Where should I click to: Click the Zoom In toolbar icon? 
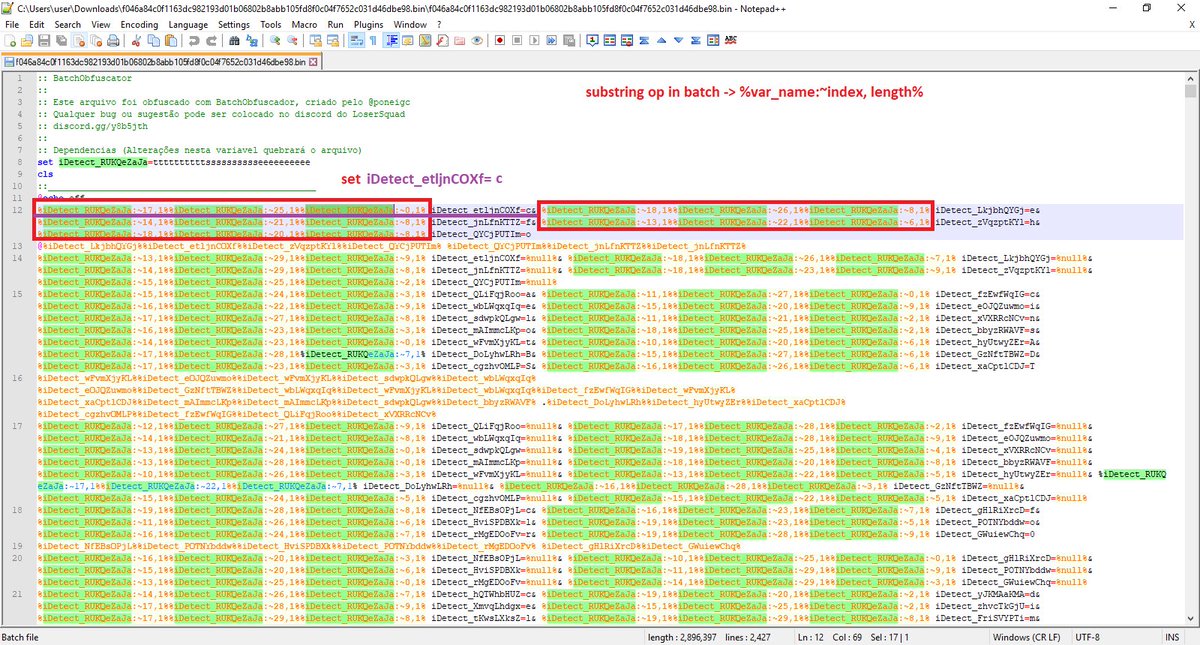coord(275,41)
